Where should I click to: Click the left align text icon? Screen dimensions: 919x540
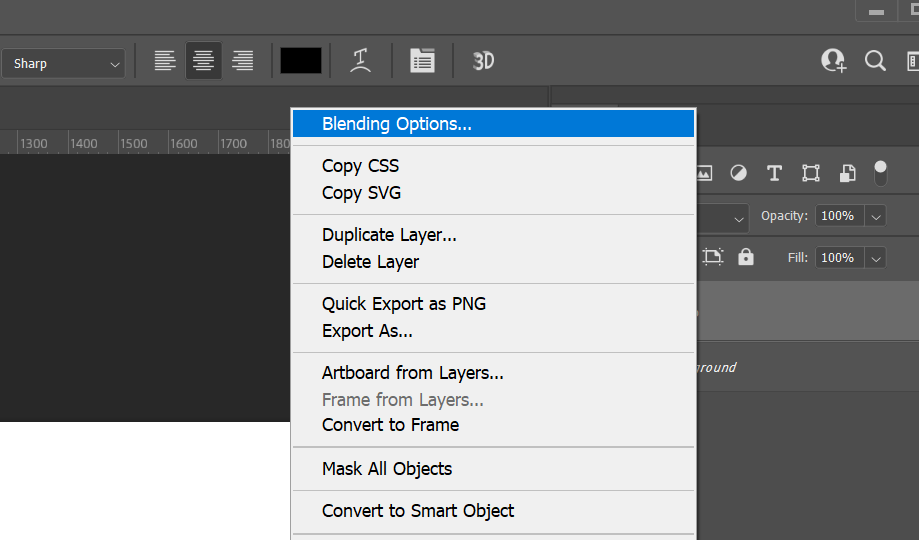point(165,61)
